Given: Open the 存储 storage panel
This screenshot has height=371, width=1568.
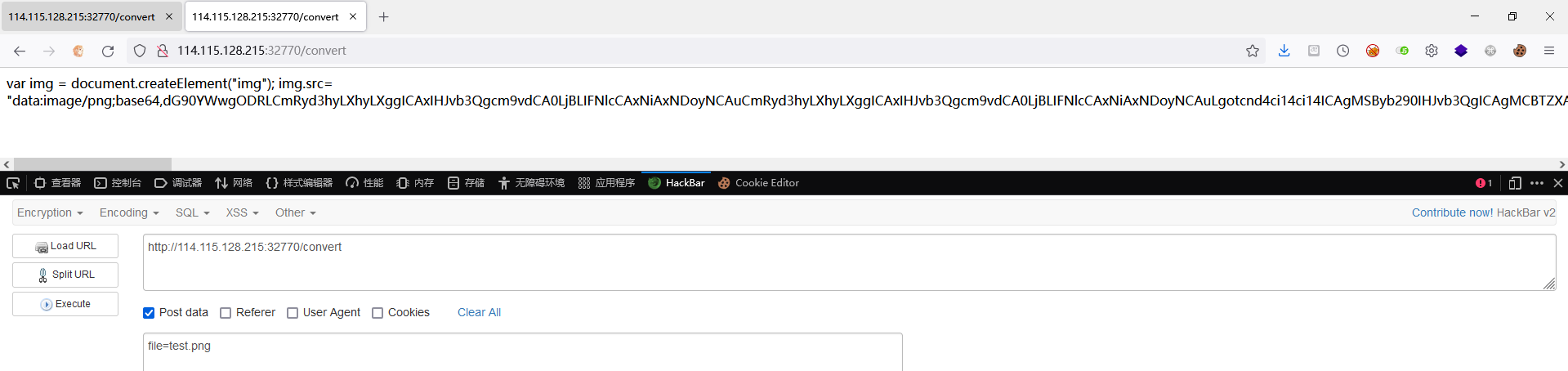Looking at the screenshot, I should click(x=466, y=183).
